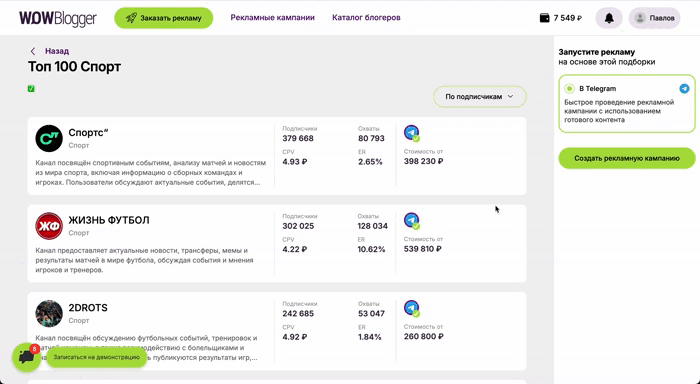700x384 pixels.
Task: Click 2DROTS price 260 800 ₽
Action: coord(423,336)
